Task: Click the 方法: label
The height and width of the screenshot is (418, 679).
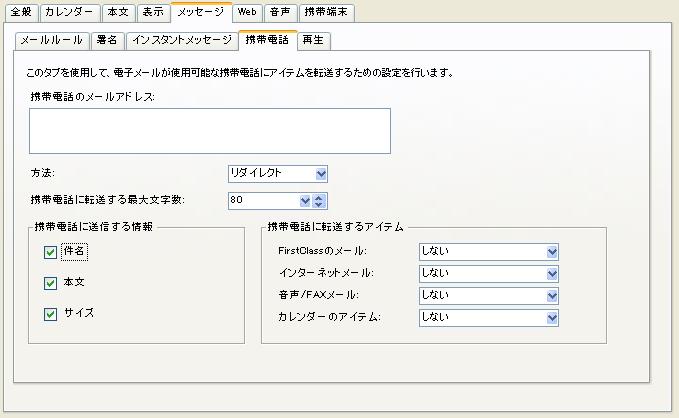Action: (x=42, y=173)
